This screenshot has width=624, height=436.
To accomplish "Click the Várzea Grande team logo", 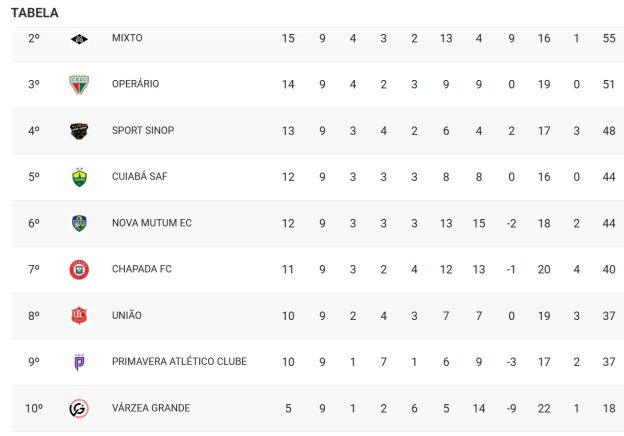I will click(x=80, y=408).
